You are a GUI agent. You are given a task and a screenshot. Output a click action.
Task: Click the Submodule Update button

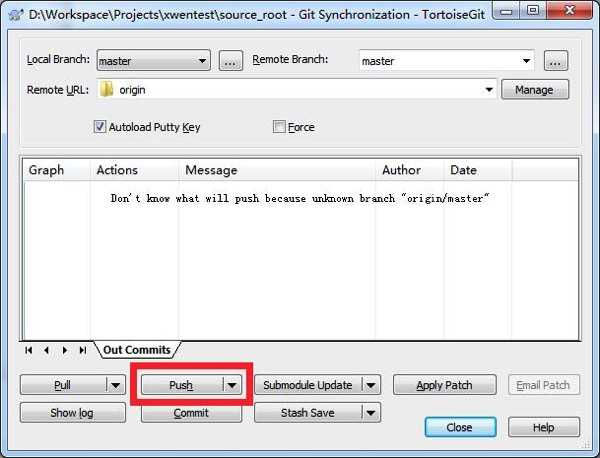pyautogui.click(x=308, y=385)
